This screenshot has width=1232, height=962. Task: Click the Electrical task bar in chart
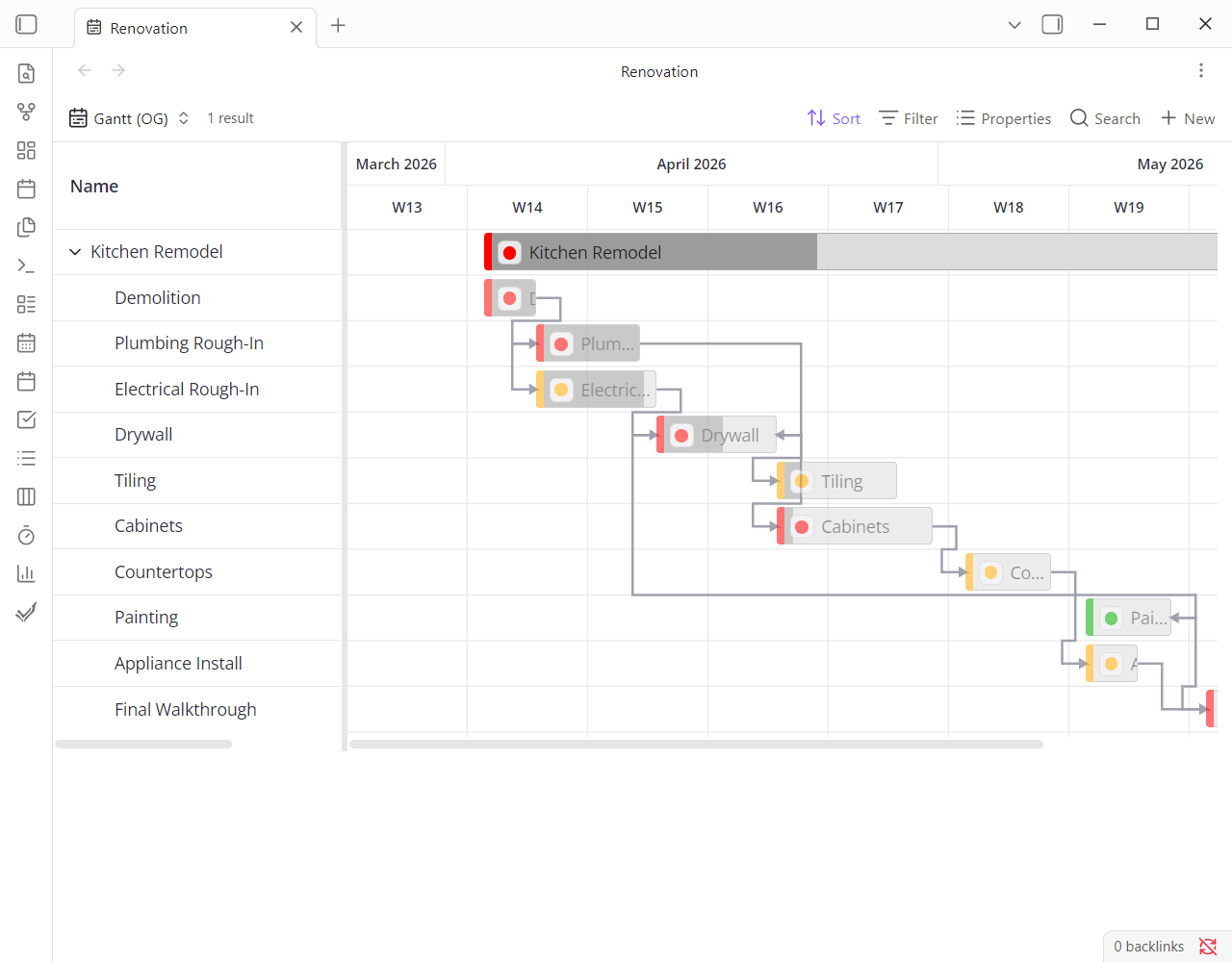(596, 390)
